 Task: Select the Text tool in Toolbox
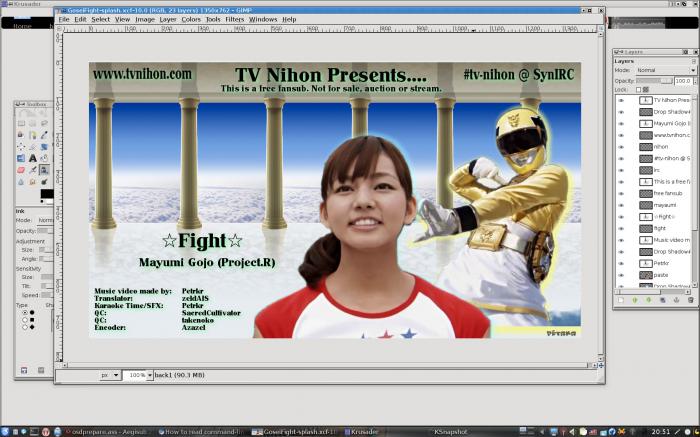pos(32,158)
